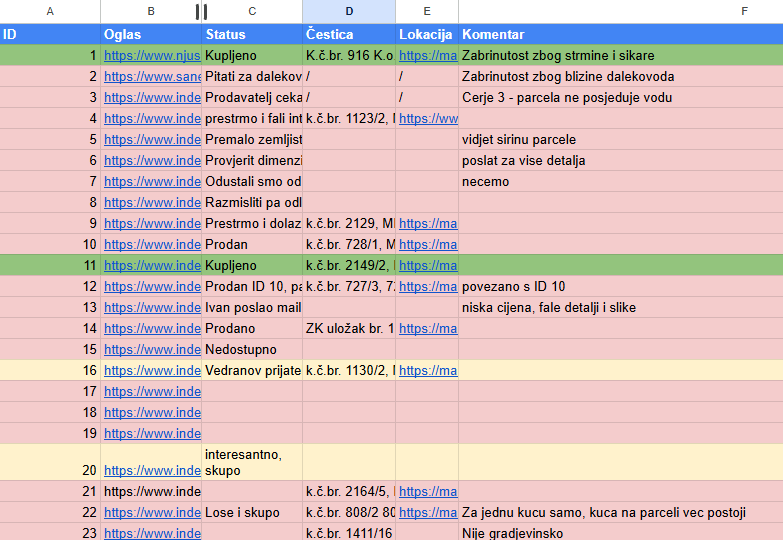Open the Oglas link for ID 16

152,371
